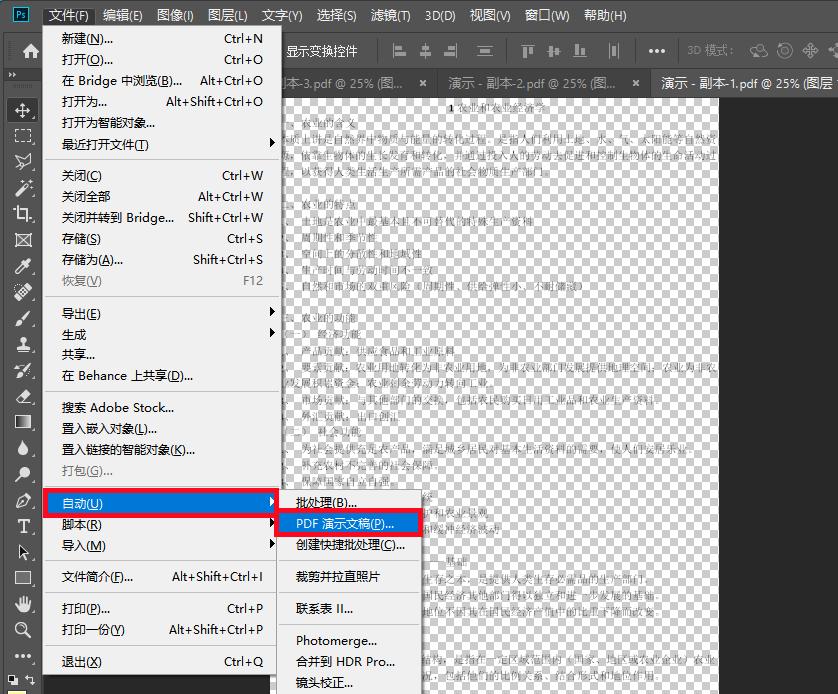Expand the 脚本 submenu
Viewport: 838px width, 694px height.
(160, 524)
